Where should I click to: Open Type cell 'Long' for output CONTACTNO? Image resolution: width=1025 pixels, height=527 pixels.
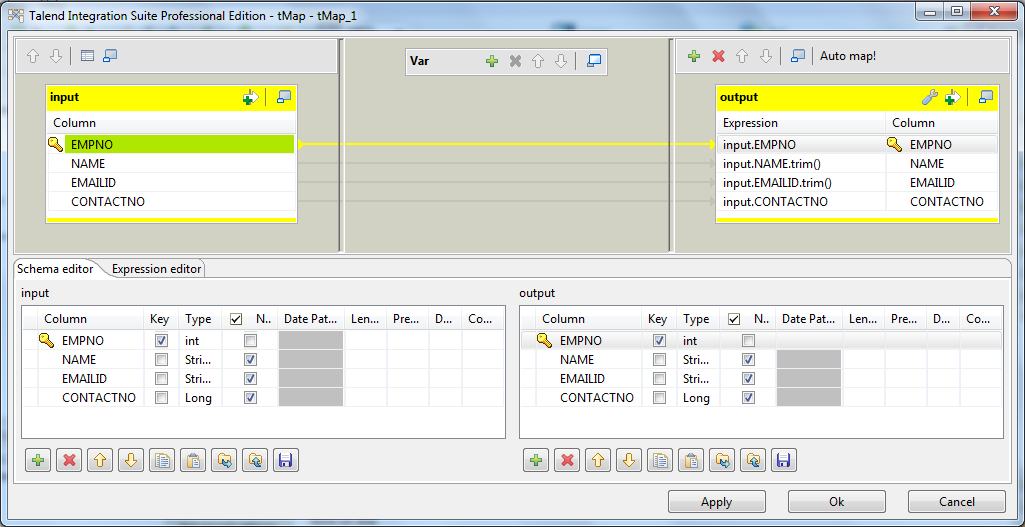click(x=699, y=398)
